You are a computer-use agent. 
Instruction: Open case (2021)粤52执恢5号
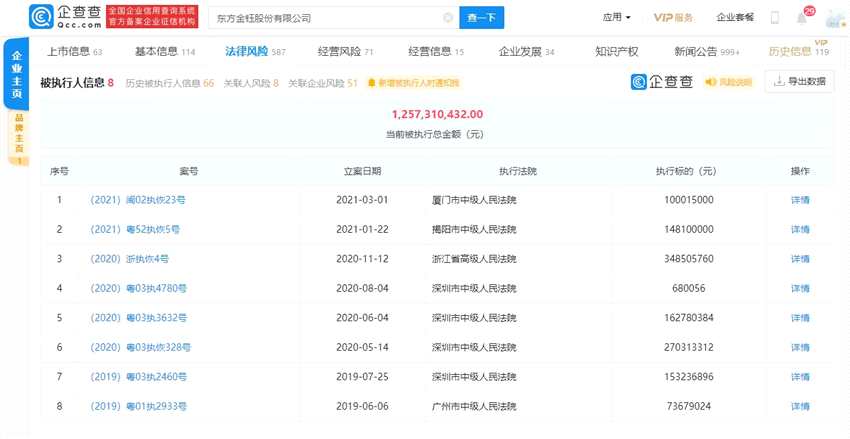(134, 229)
